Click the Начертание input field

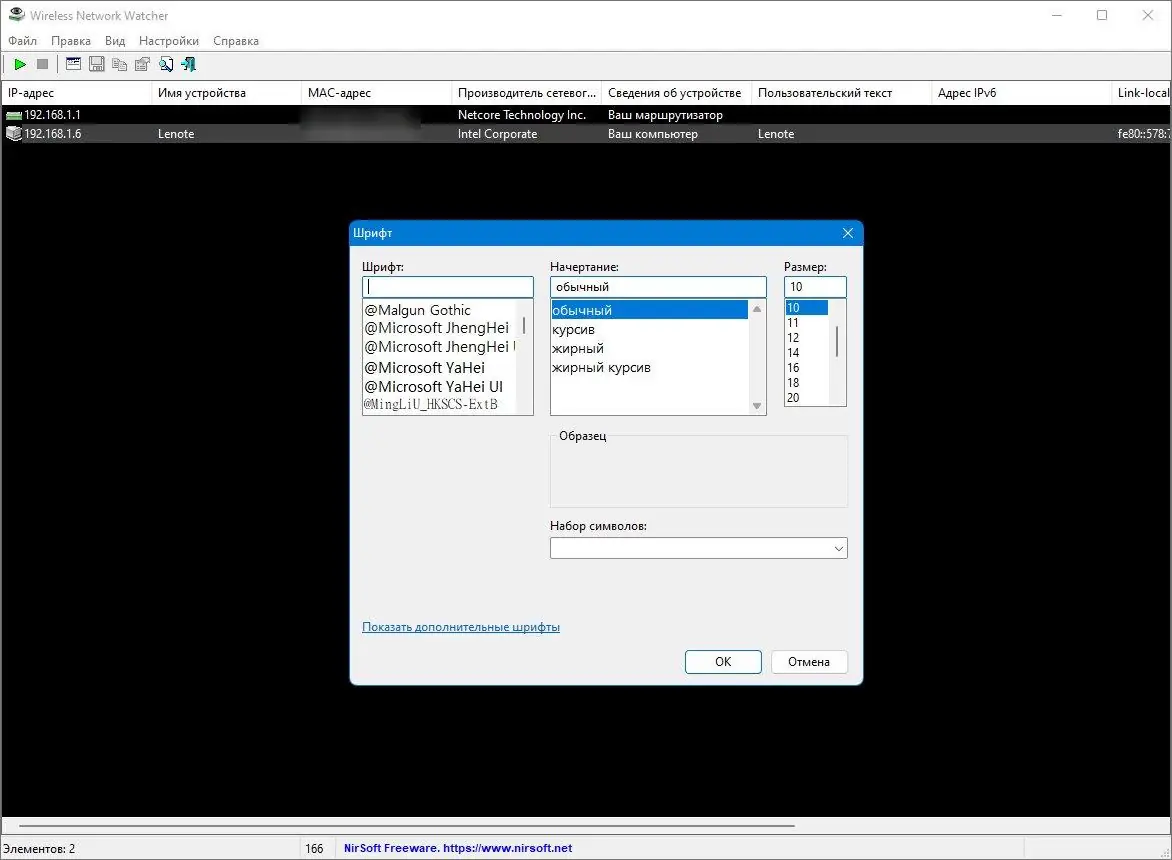(x=658, y=287)
